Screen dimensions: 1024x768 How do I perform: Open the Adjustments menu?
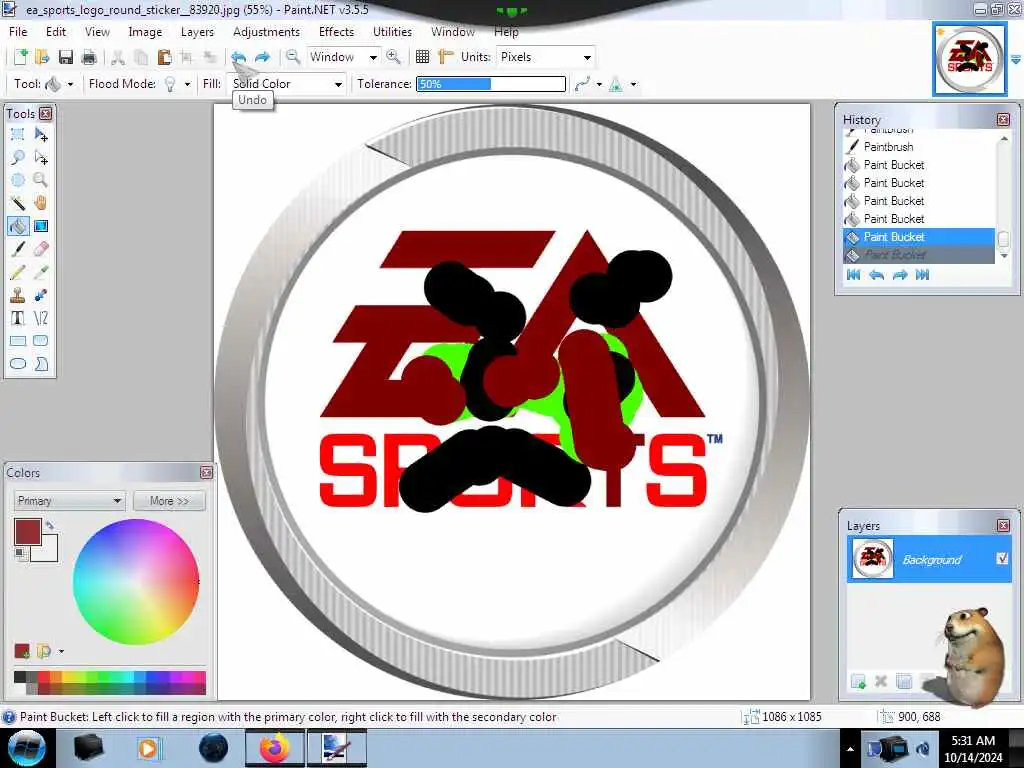tap(266, 31)
